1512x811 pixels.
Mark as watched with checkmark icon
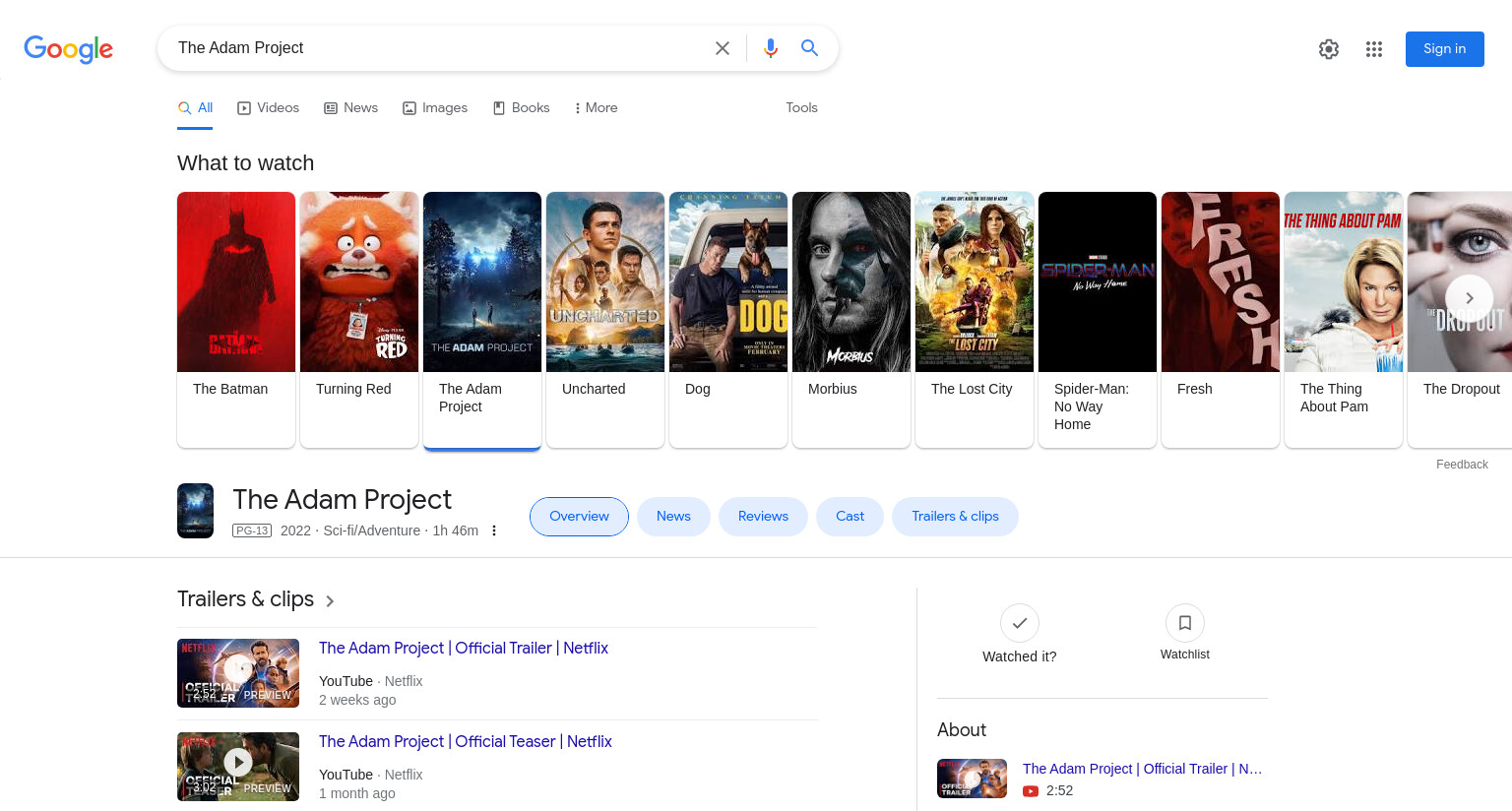tap(1020, 623)
